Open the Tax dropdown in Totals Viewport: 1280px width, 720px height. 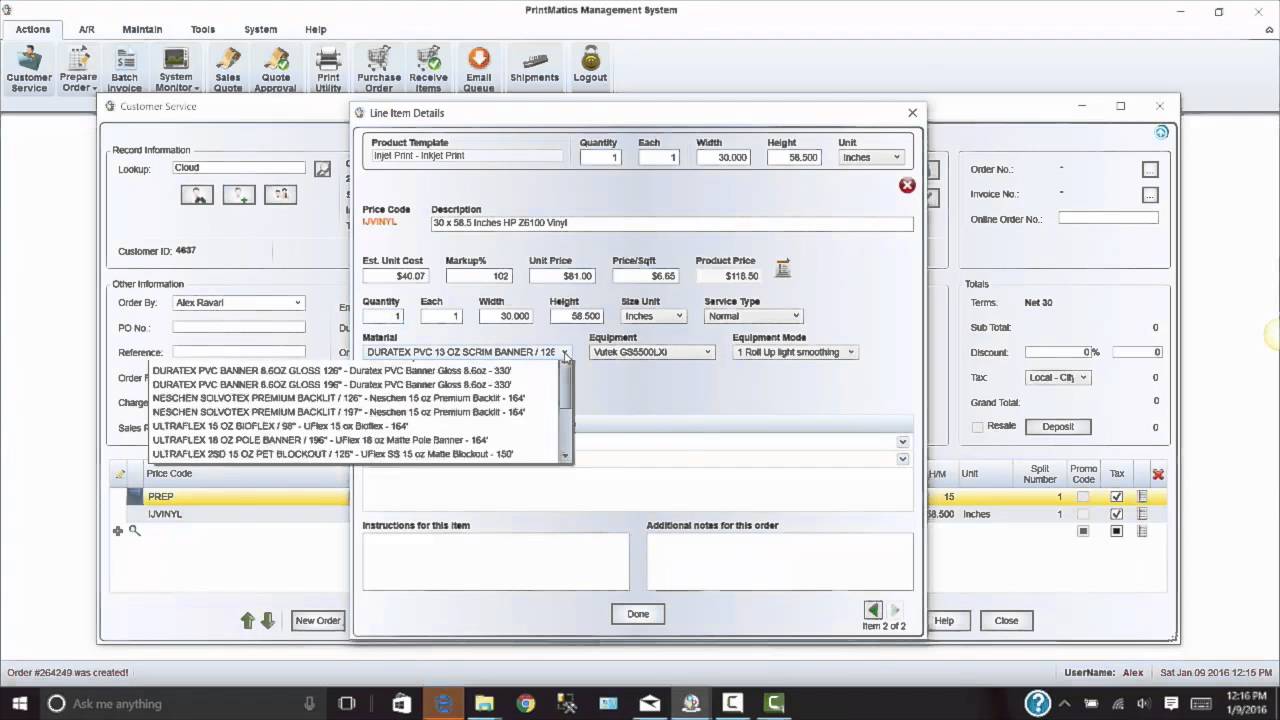click(x=1058, y=377)
